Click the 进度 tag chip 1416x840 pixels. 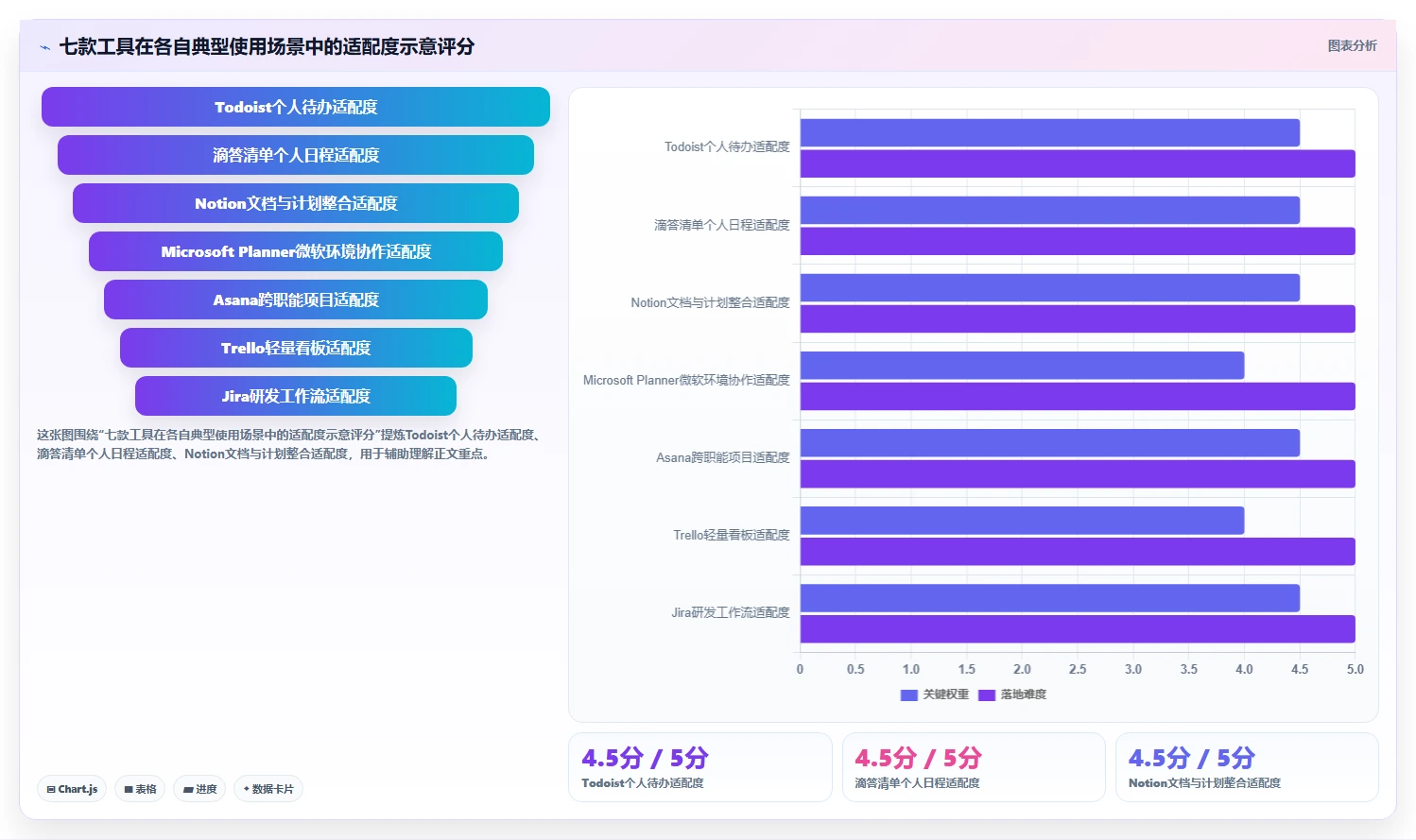(x=199, y=789)
